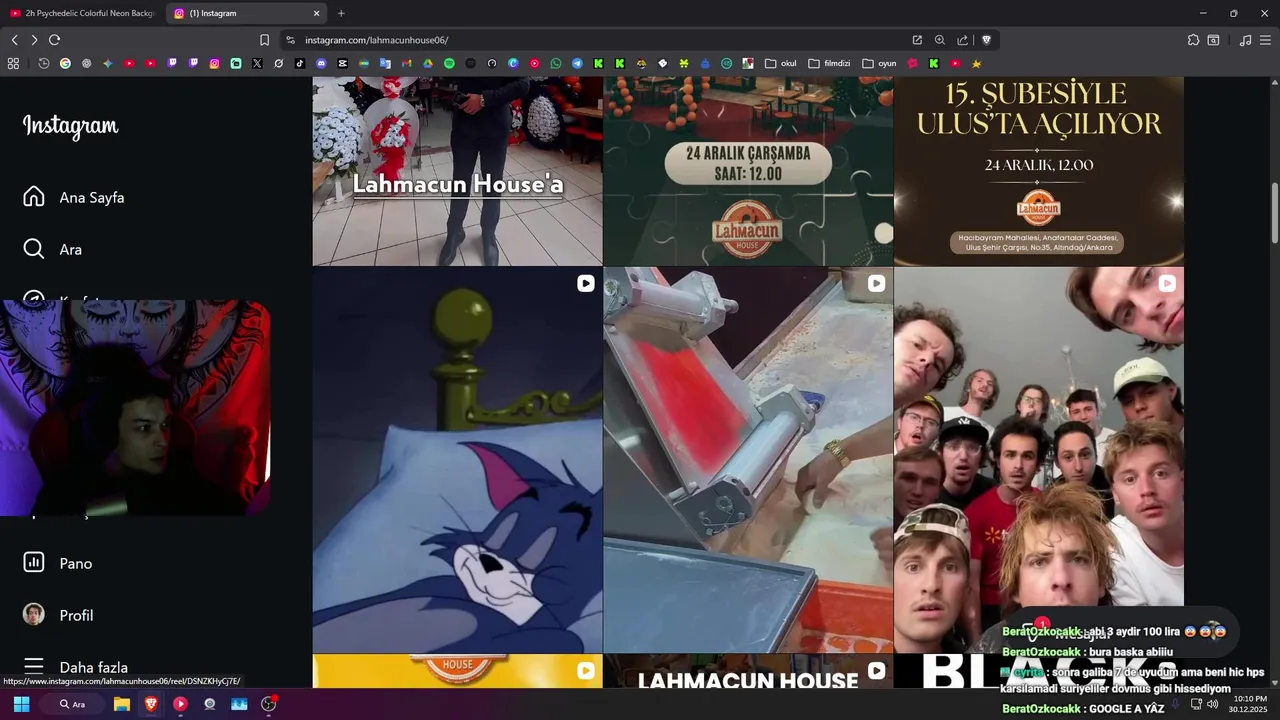Open the Google bookmark
Screen dimensions: 1280x720
pos(65,63)
